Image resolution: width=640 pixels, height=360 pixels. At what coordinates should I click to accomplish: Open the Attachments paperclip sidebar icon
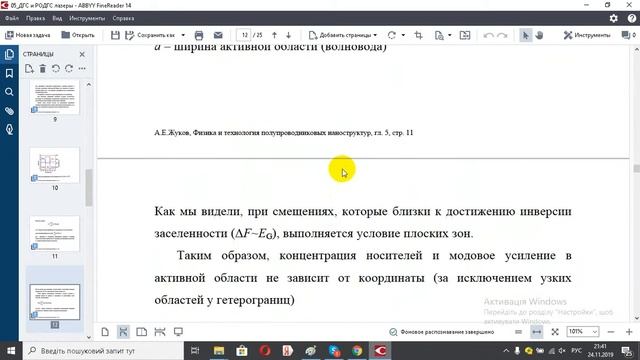click(9, 111)
